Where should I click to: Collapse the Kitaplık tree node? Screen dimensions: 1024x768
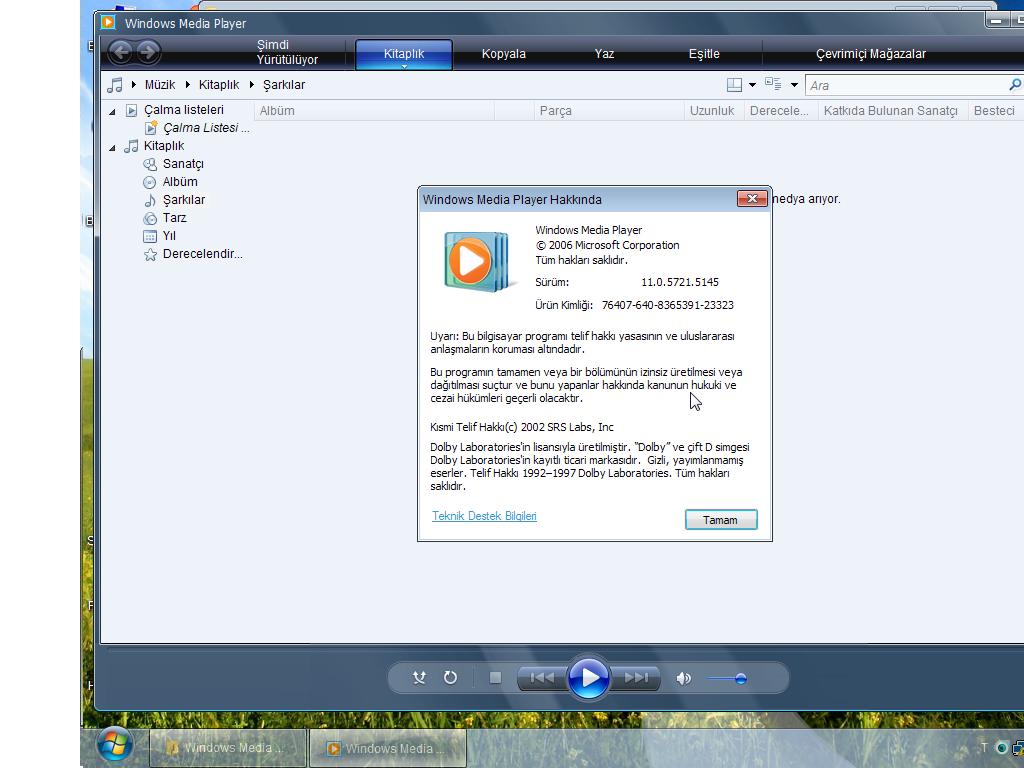[x=112, y=148]
